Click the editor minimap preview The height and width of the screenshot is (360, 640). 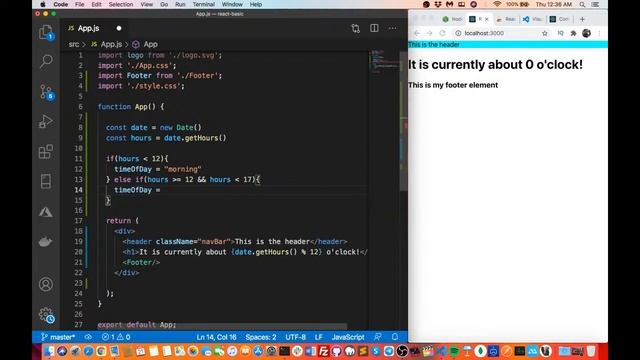[x=384, y=61]
